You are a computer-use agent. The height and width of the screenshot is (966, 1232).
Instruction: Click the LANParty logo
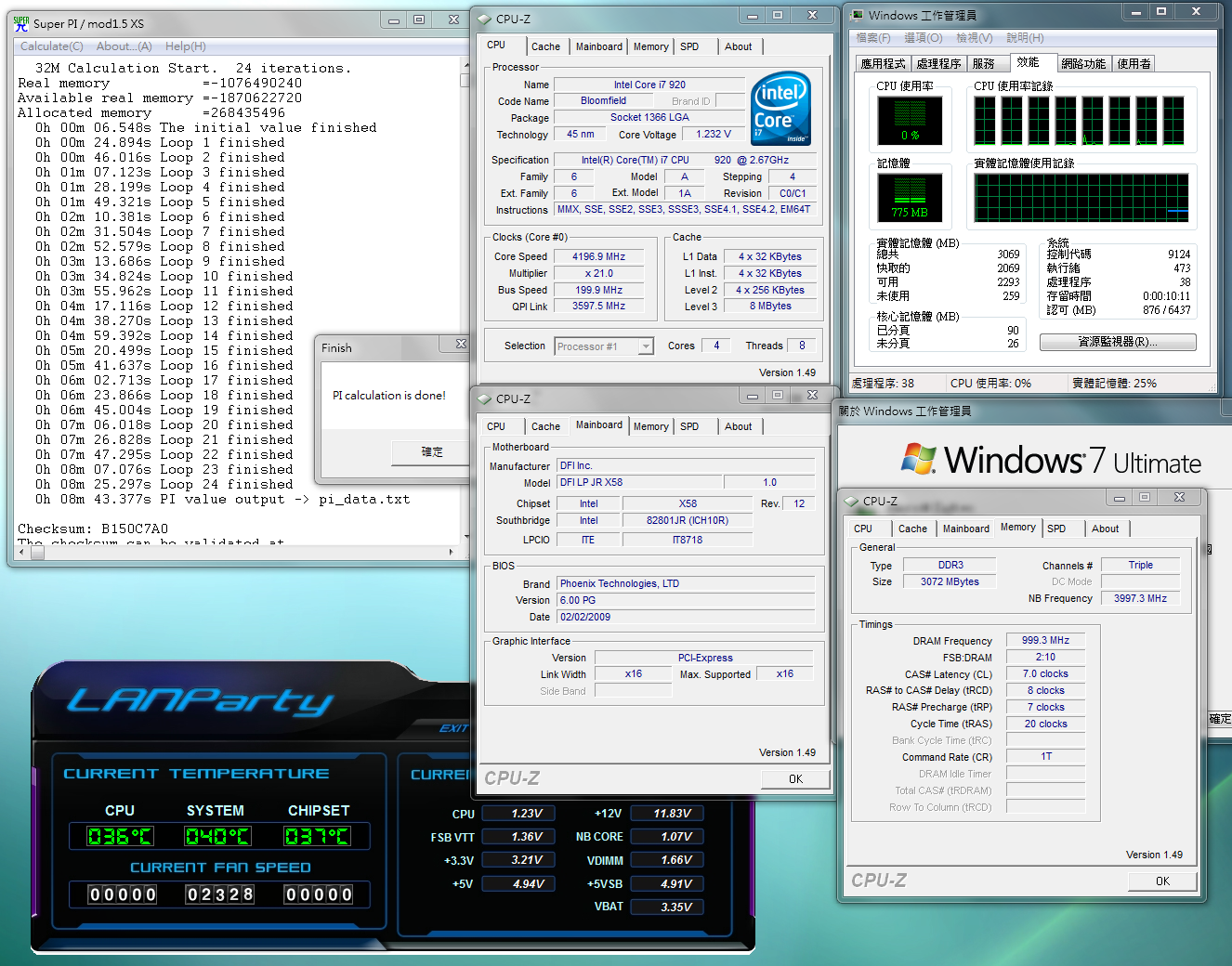[200, 701]
